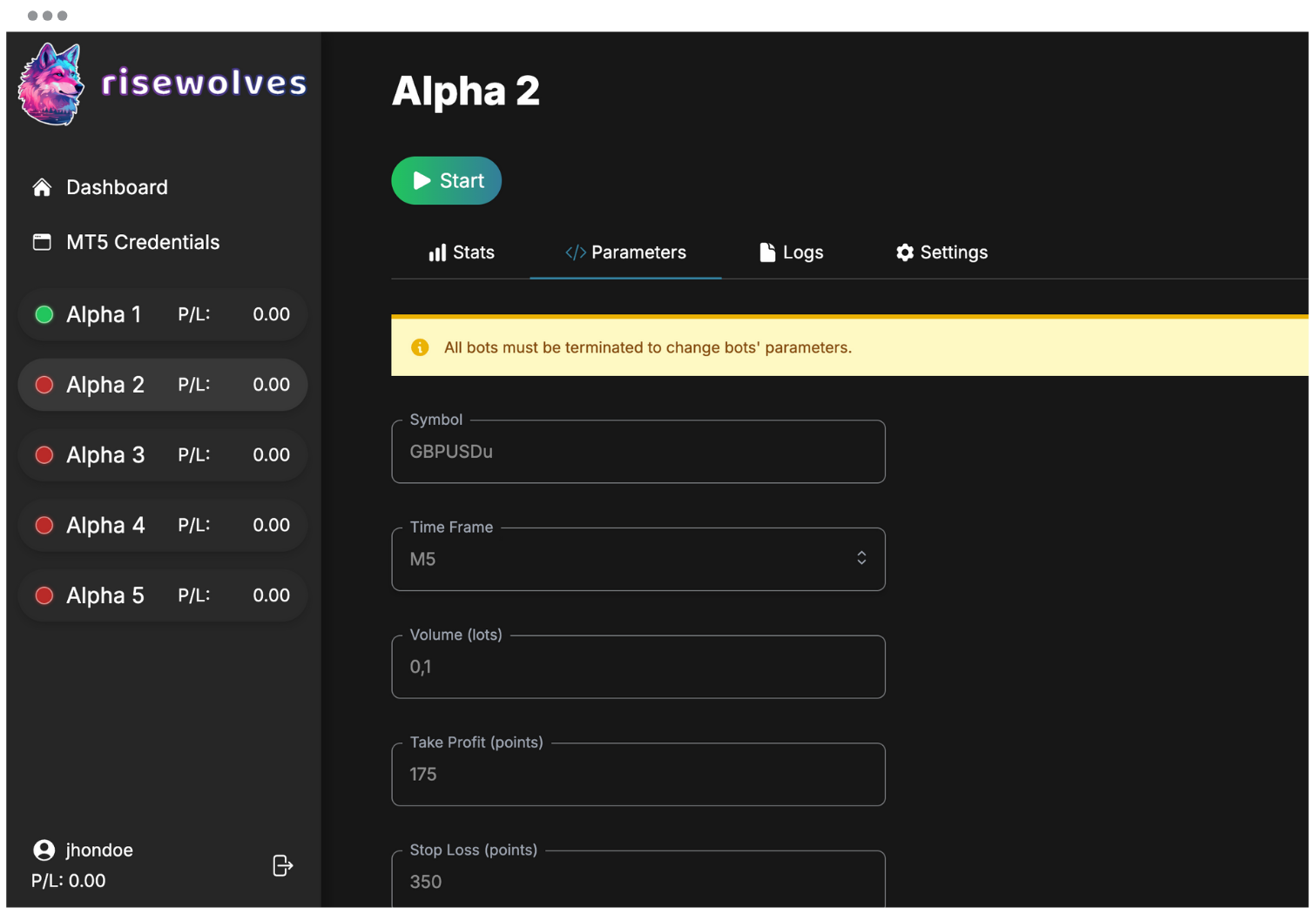The image size is (1316, 914).
Task: Click the MT5 Credentials window icon
Action: click(x=42, y=242)
